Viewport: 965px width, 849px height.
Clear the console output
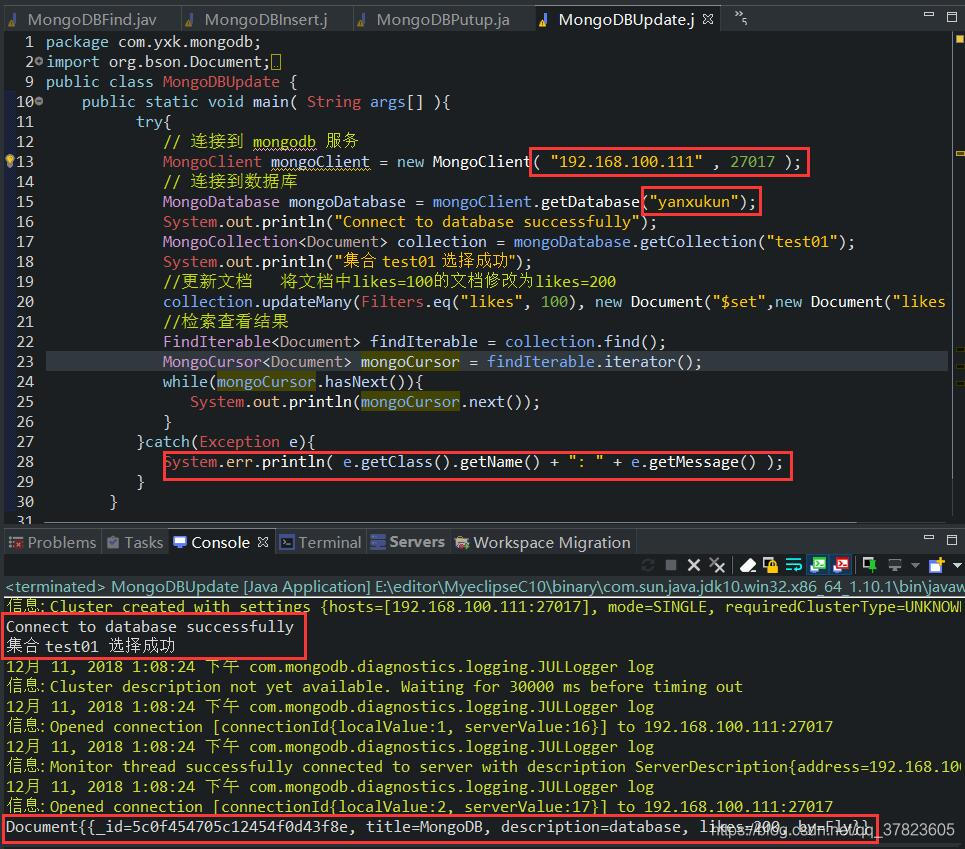point(748,565)
